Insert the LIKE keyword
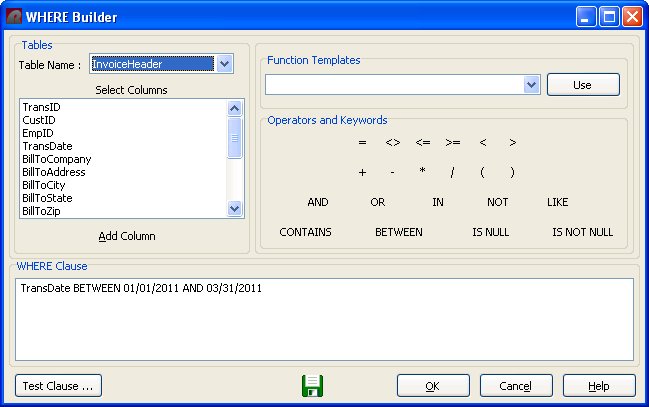 point(557,202)
